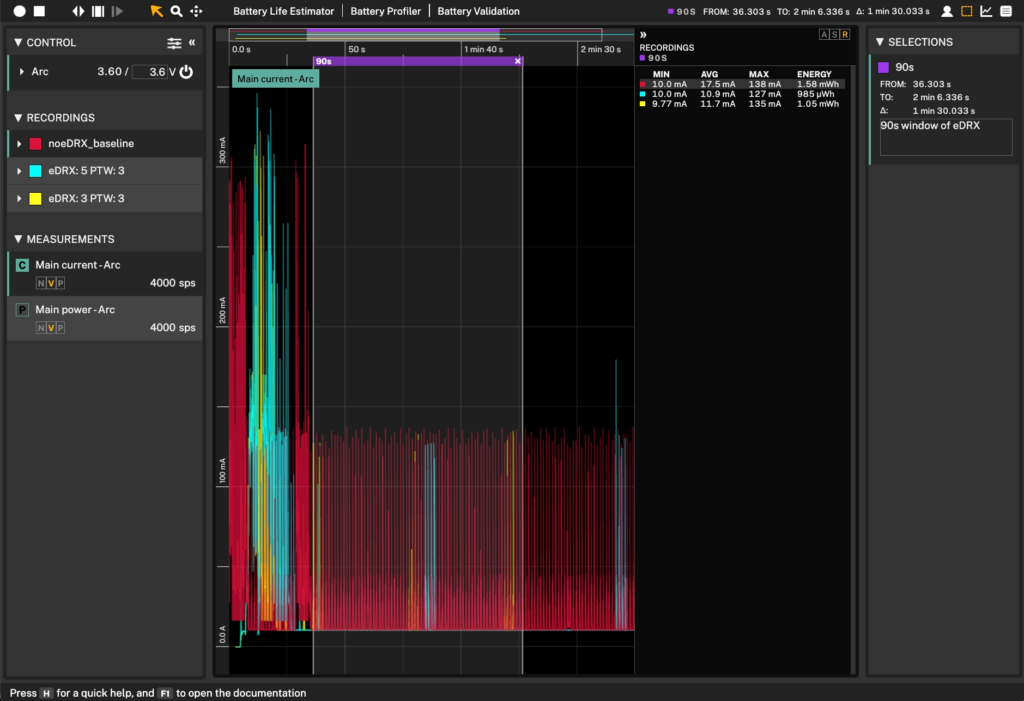
Task: Open the Battery Validation tab
Action: 478,11
